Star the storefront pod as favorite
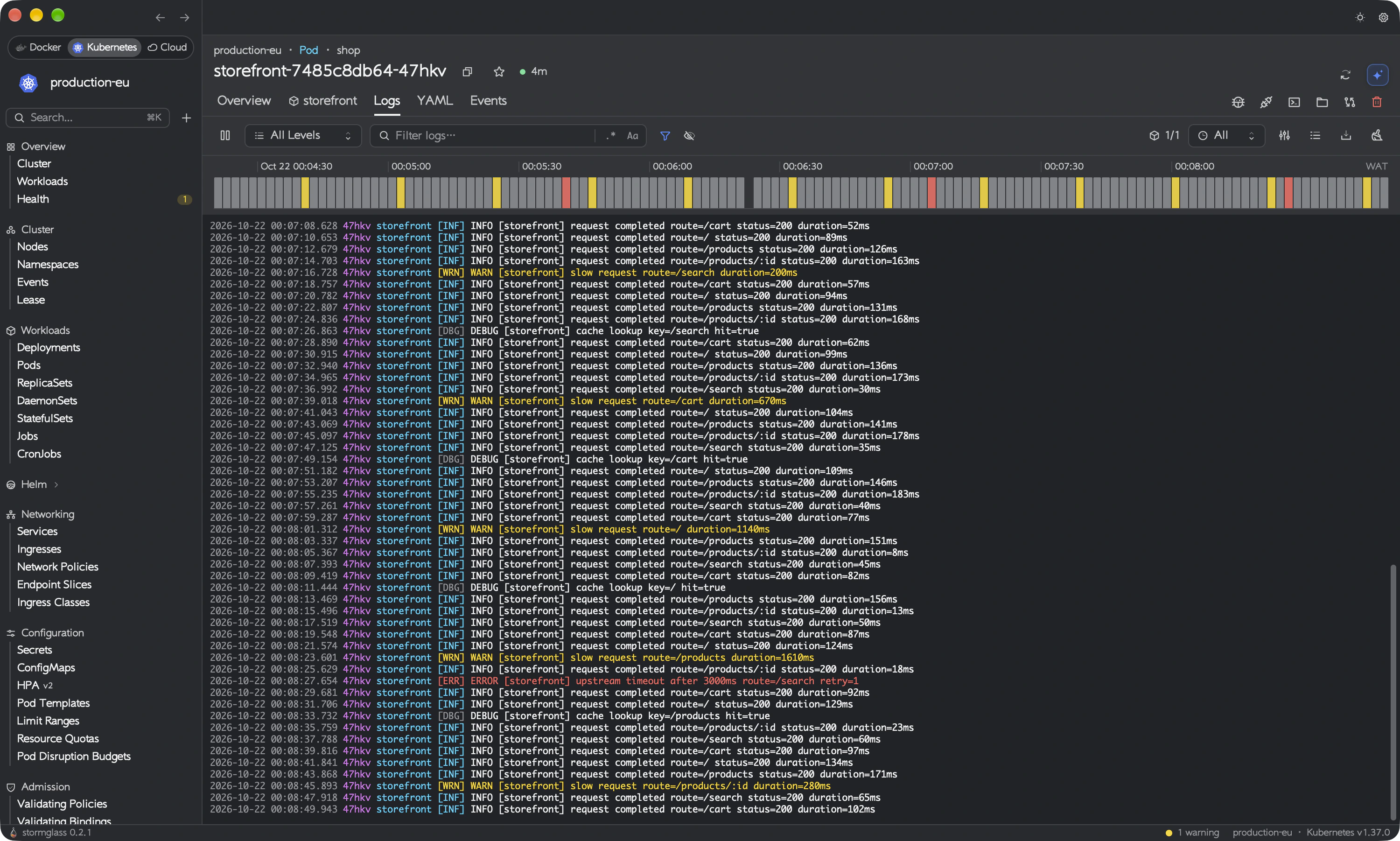 click(x=498, y=72)
